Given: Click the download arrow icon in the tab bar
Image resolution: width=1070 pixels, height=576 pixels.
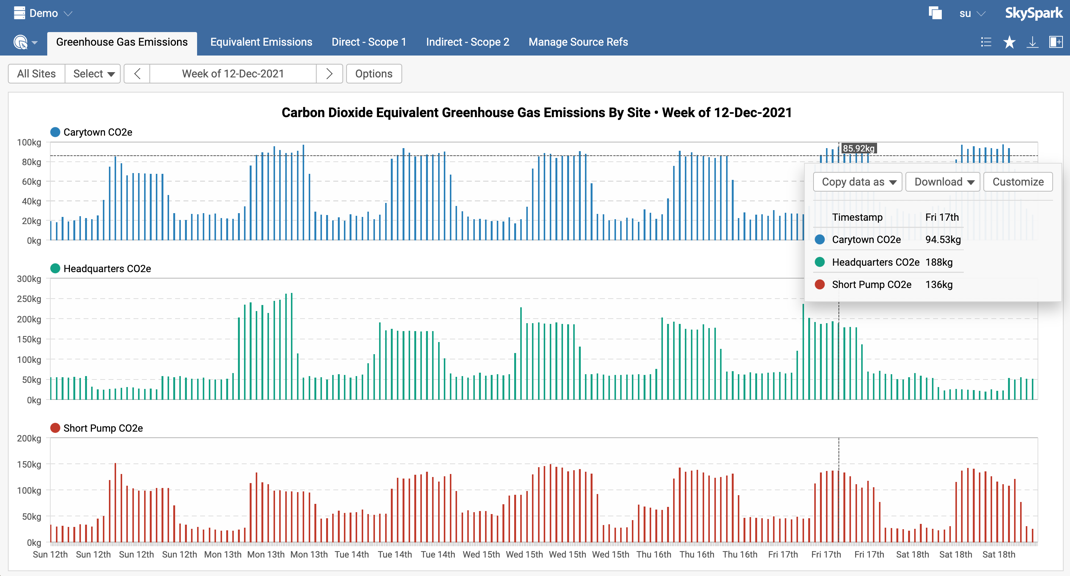Looking at the screenshot, I should 1032,42.
